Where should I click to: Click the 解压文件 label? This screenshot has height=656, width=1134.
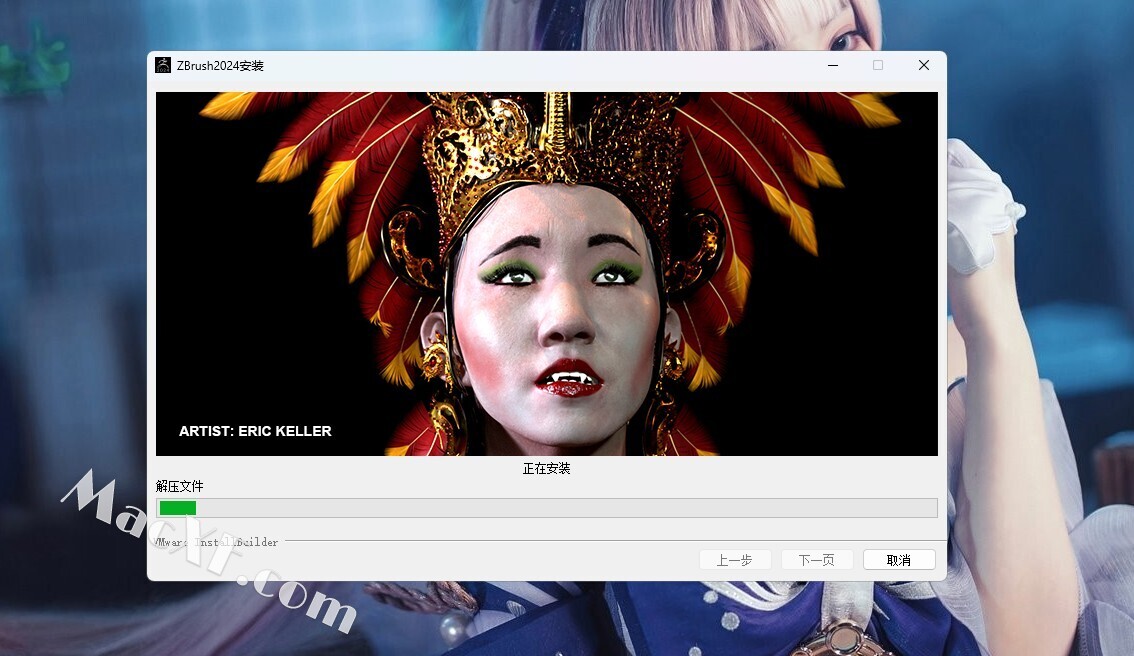(179, 486)
